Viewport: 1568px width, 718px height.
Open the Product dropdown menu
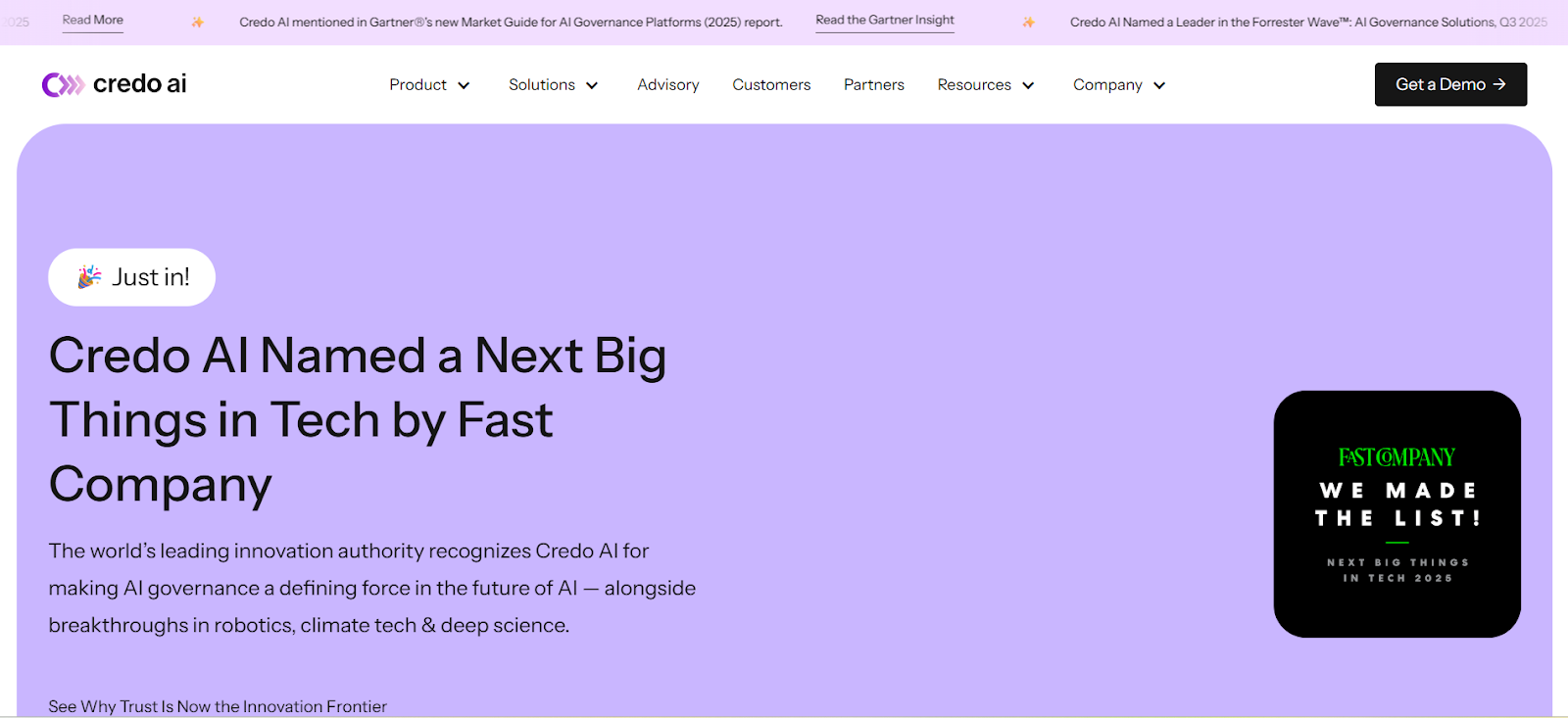pyautogui.click(x=429, y=85)
